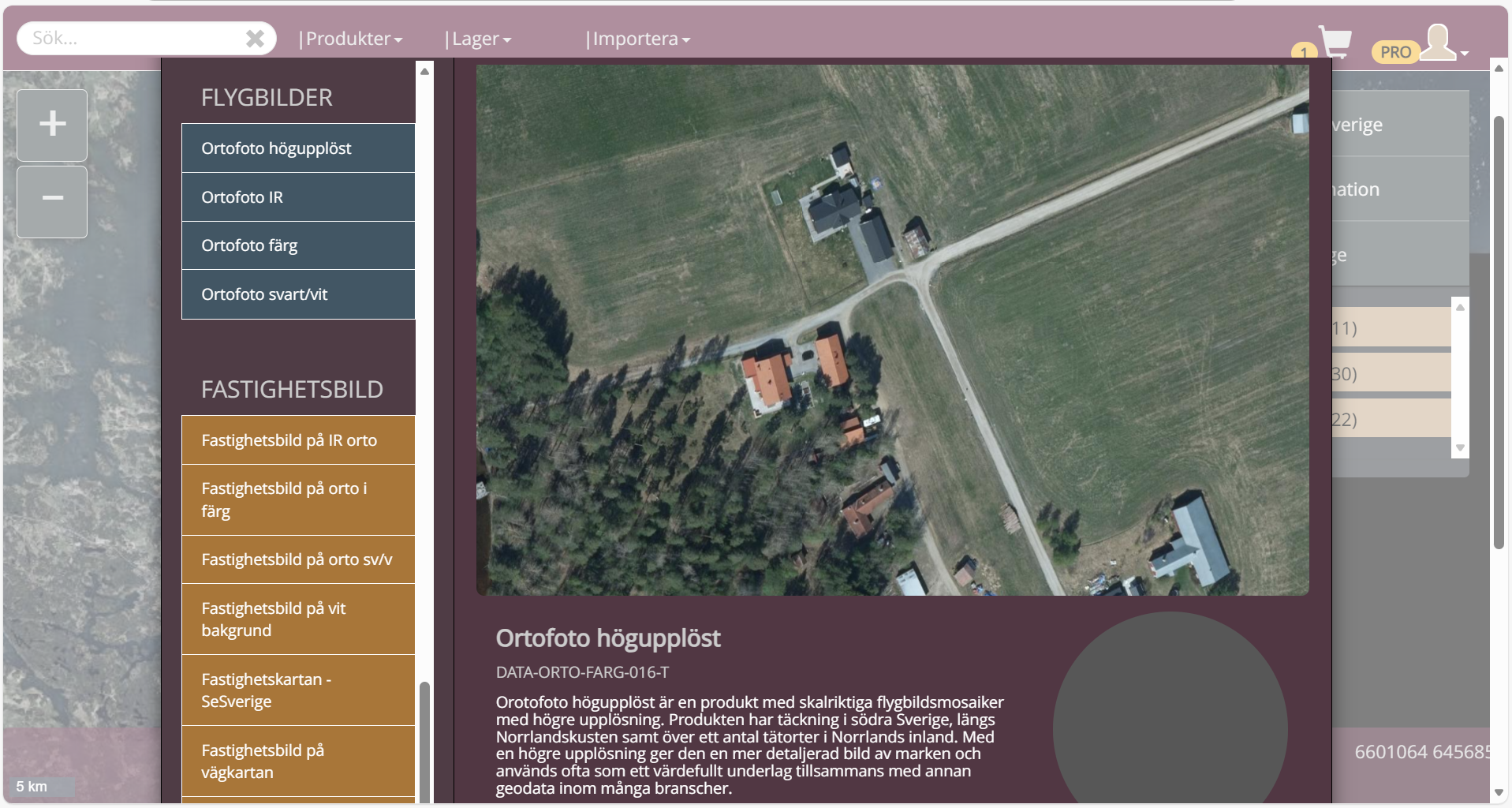
Task: Open the user profile icon
Action: click(1439, 43)
